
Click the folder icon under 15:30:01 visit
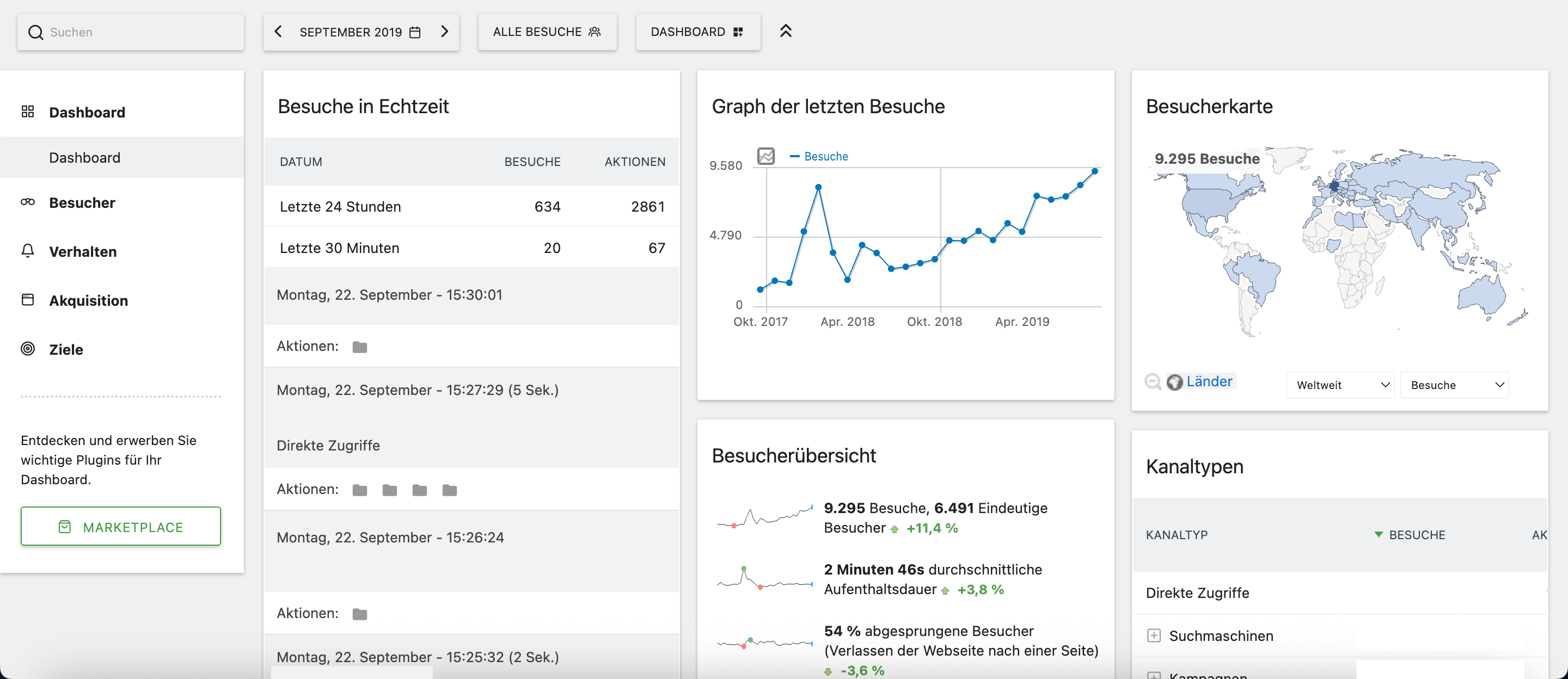(360, 347)
